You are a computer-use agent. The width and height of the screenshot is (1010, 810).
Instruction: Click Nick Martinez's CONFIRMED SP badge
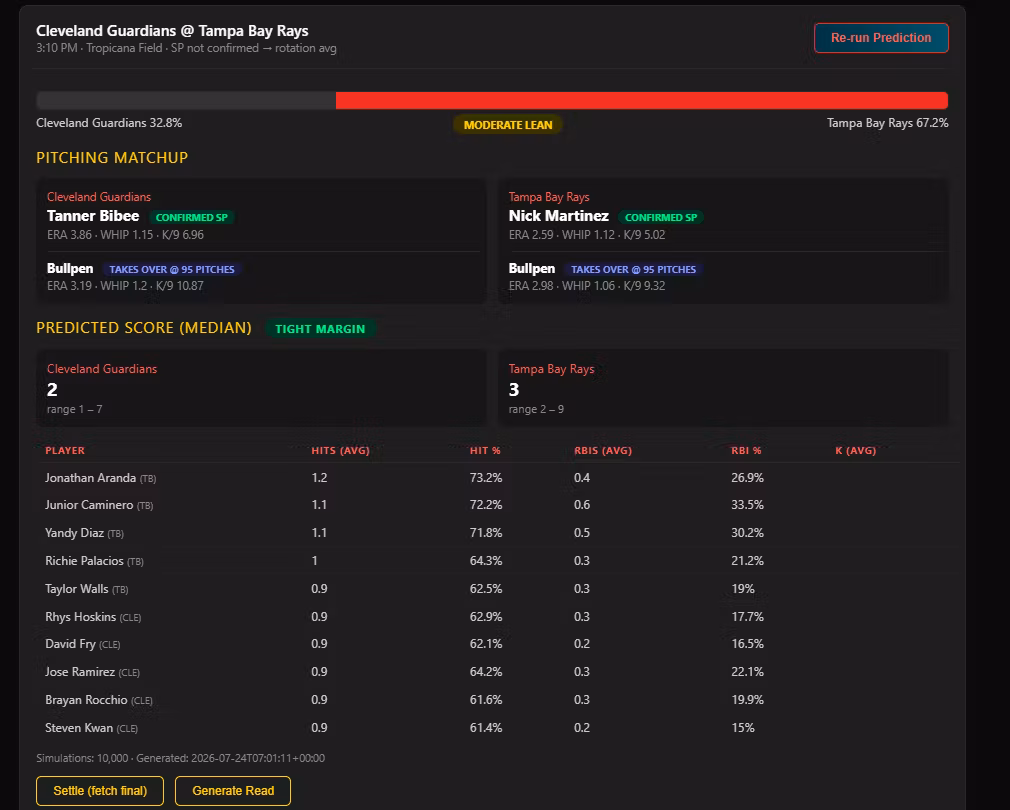661,218
